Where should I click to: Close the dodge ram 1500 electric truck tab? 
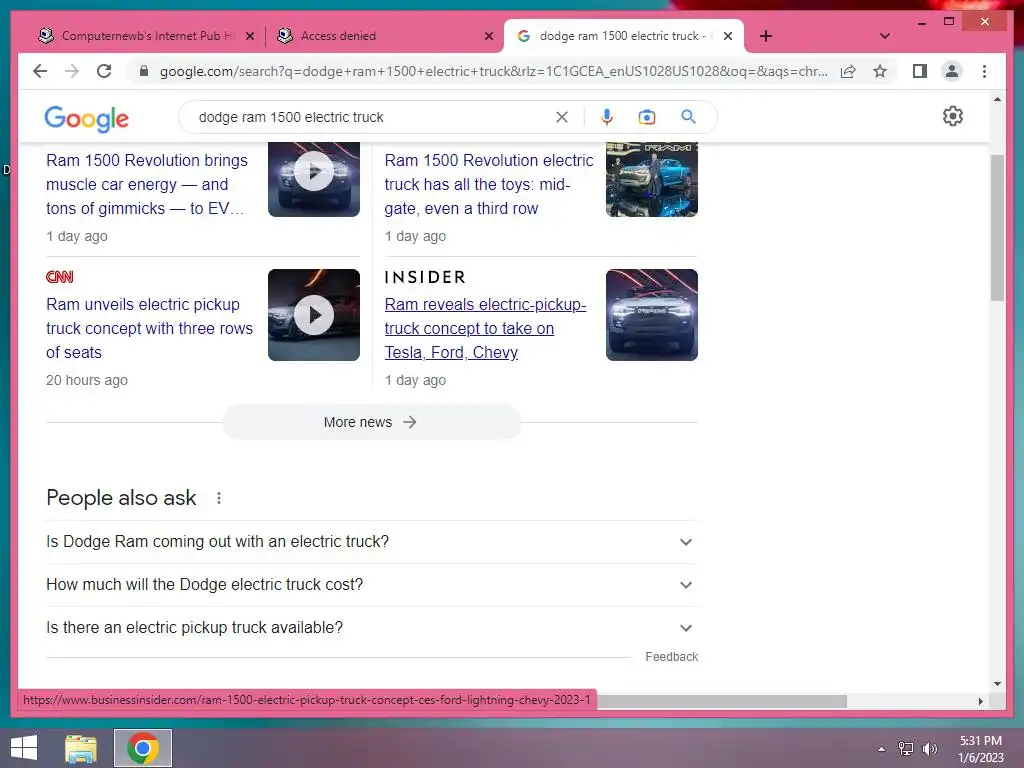[728, 36]
